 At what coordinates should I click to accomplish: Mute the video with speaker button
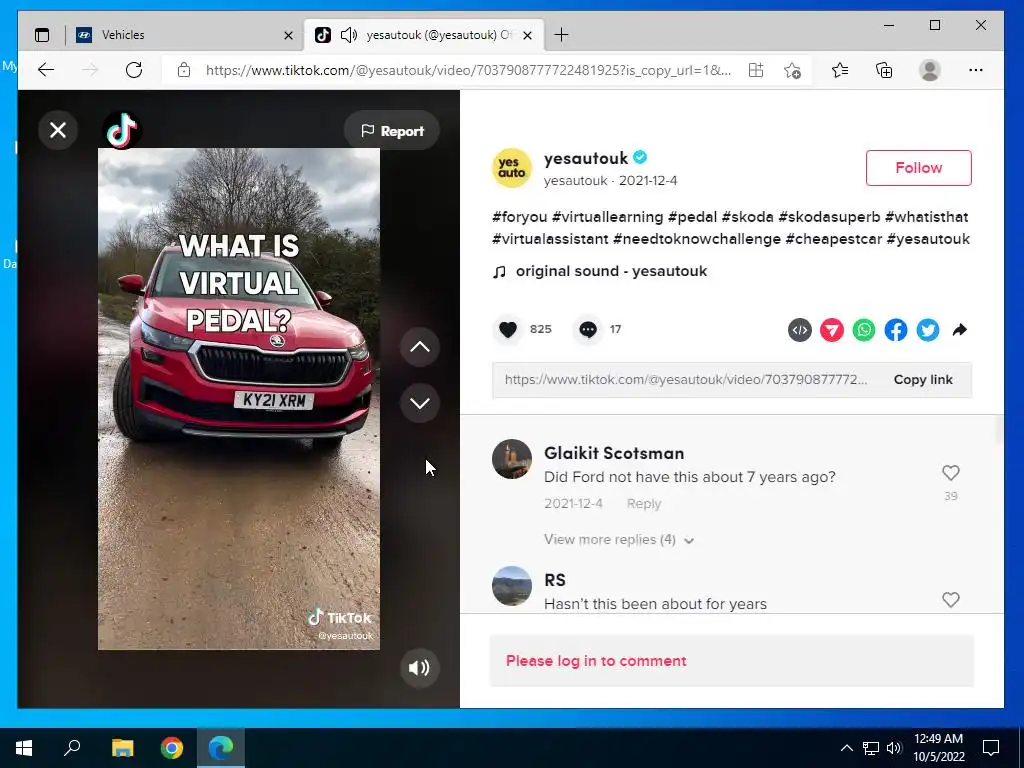(x=419, y=667)
